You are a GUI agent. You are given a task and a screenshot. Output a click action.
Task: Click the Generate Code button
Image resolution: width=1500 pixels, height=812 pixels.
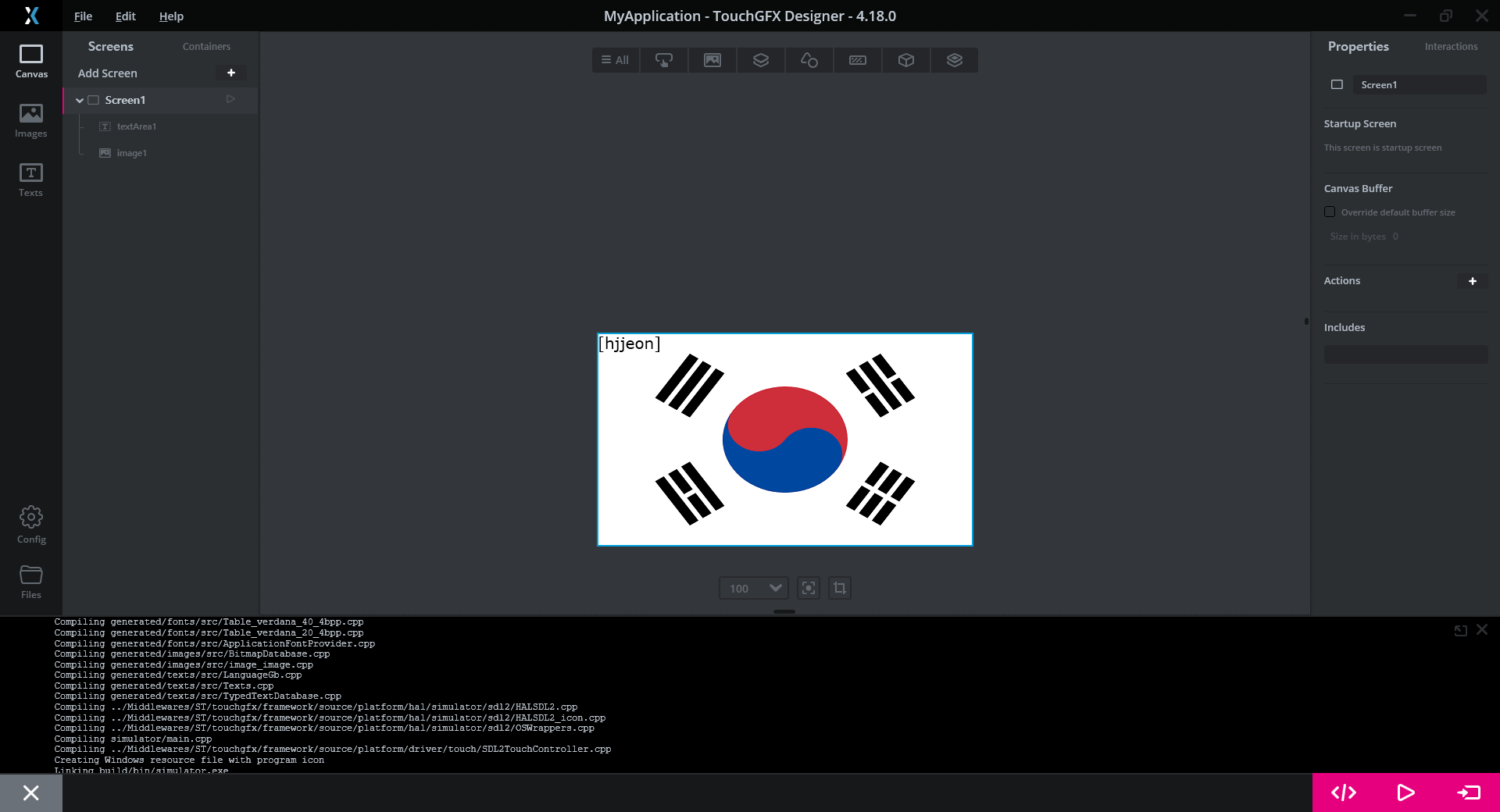(x=1344, y=792)
